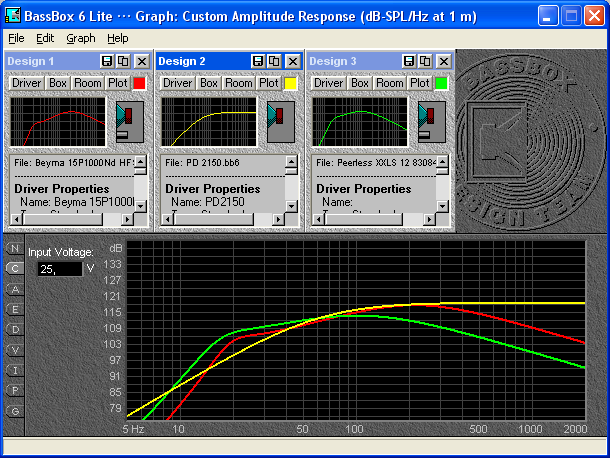The height and width of the screenshot is (458, 610).
Task: Open Room settings for Design 3
Action: coord(389,83)
